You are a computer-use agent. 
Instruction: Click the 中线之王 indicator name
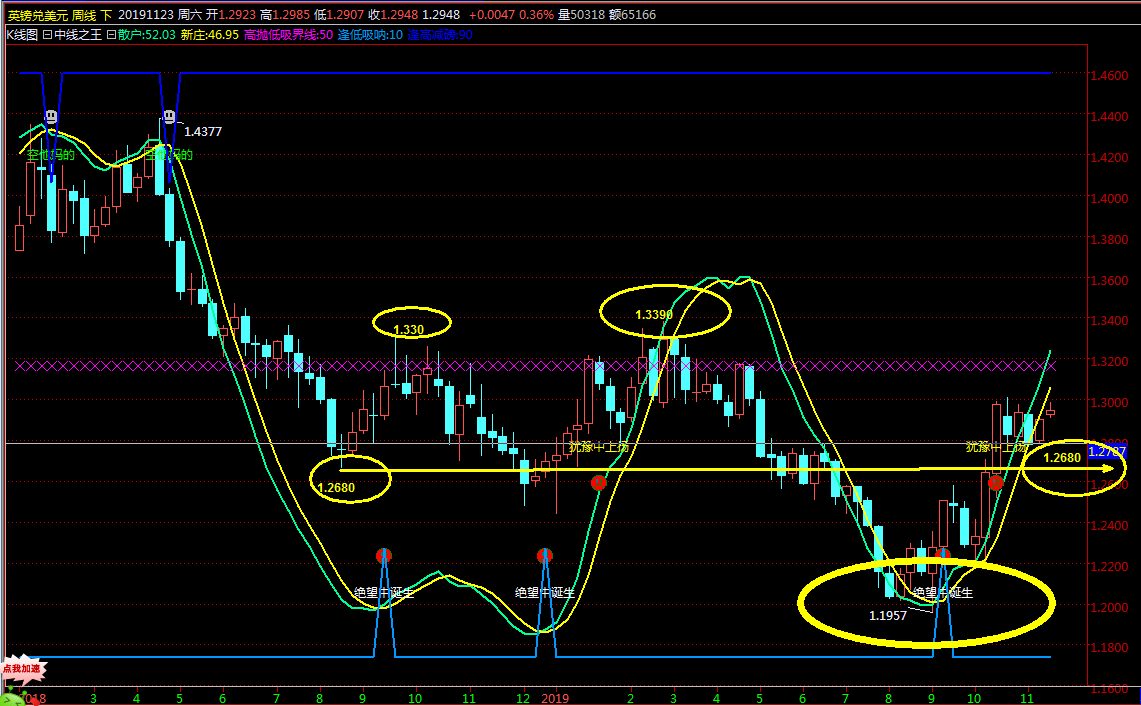pos(78,35)
